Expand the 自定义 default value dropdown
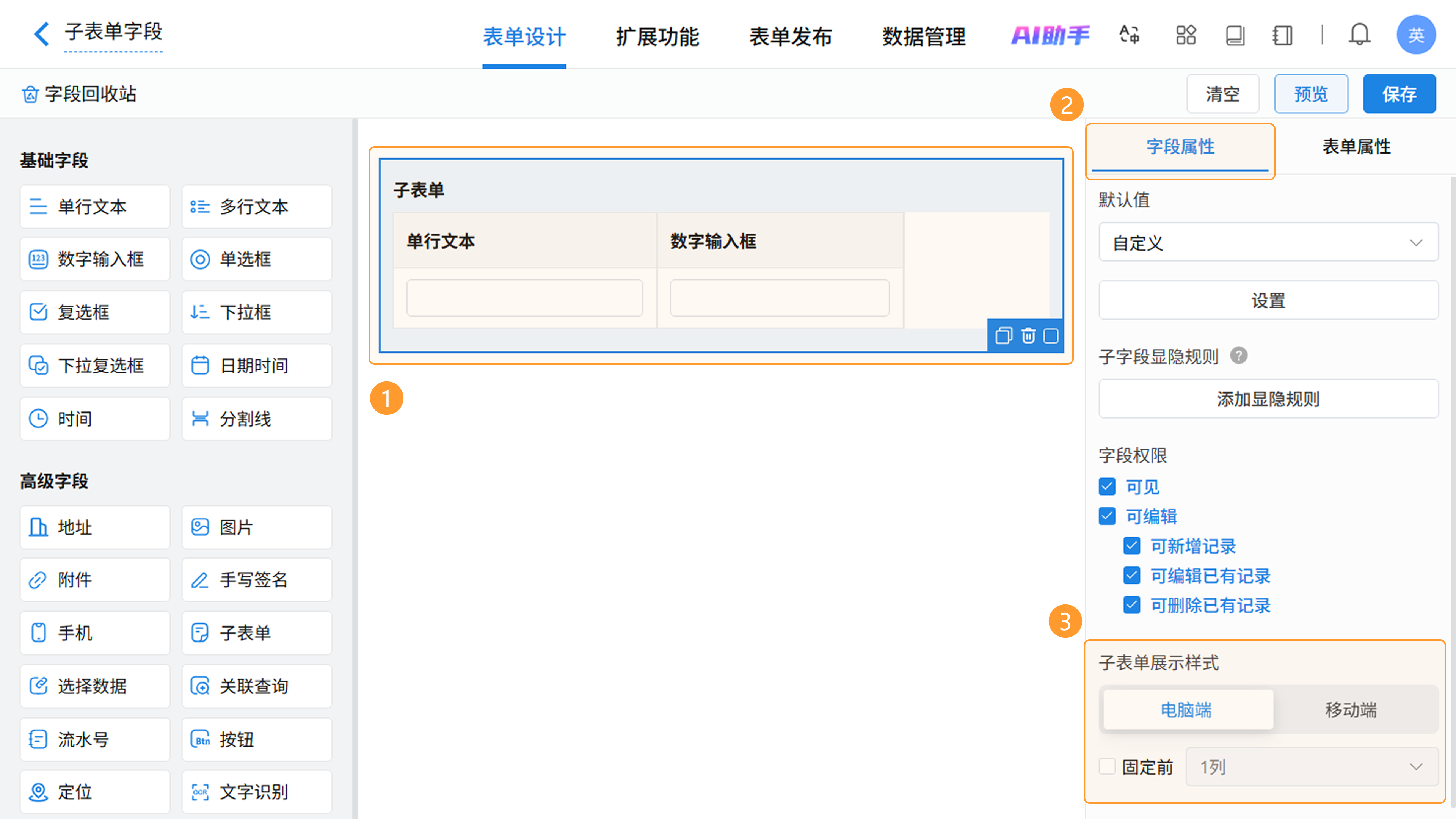This screenshot has width=1456, height=819. [1268, 243]
